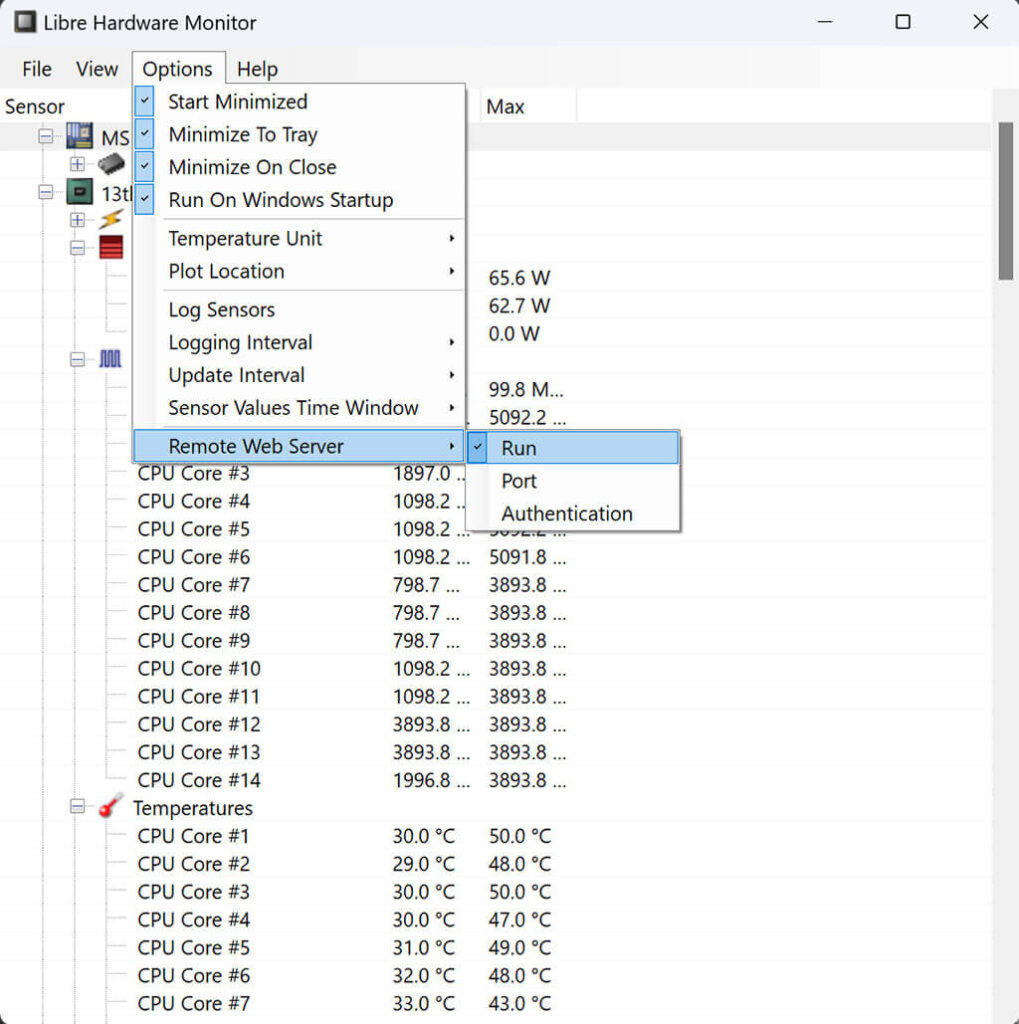This screenshot has width=1019, height=1024.
Task: Expand the plus node next to the lightning bolt
Action: click(x=78, y=220)
